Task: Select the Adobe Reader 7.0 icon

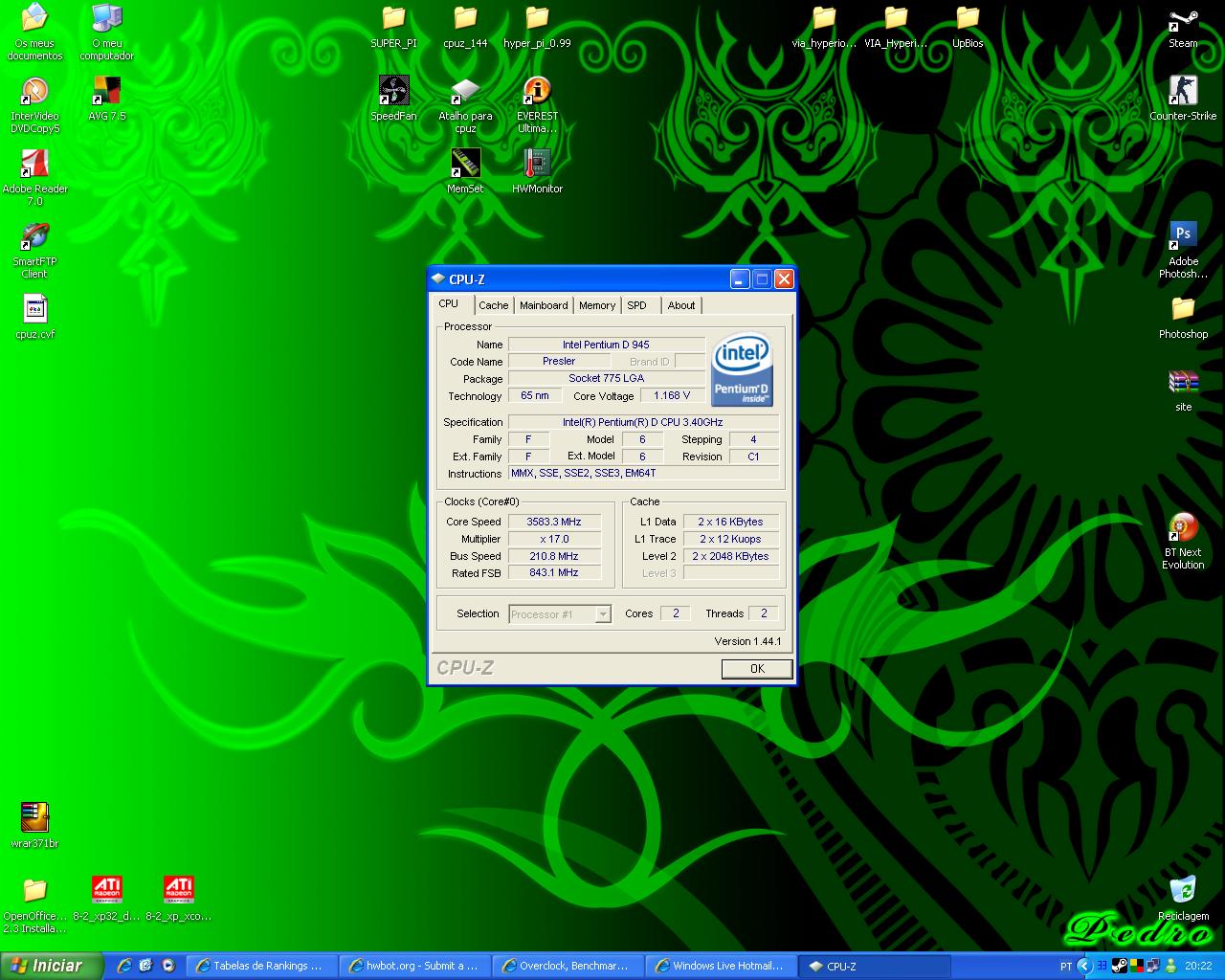Action: [x=34, y=178]
